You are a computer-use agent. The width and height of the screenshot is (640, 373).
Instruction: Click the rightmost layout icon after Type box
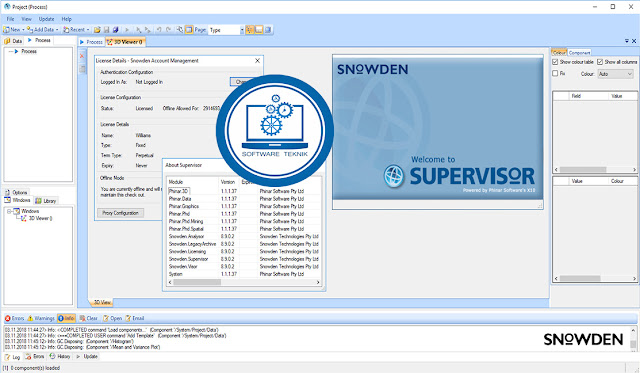pyautogui.click(x=268, y=30)
